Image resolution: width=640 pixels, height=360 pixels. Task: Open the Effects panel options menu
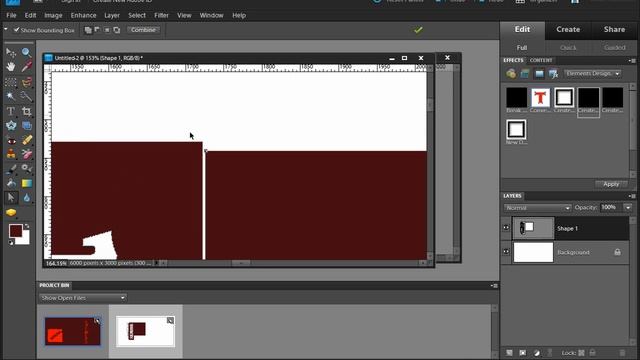[x=632, y=60]
